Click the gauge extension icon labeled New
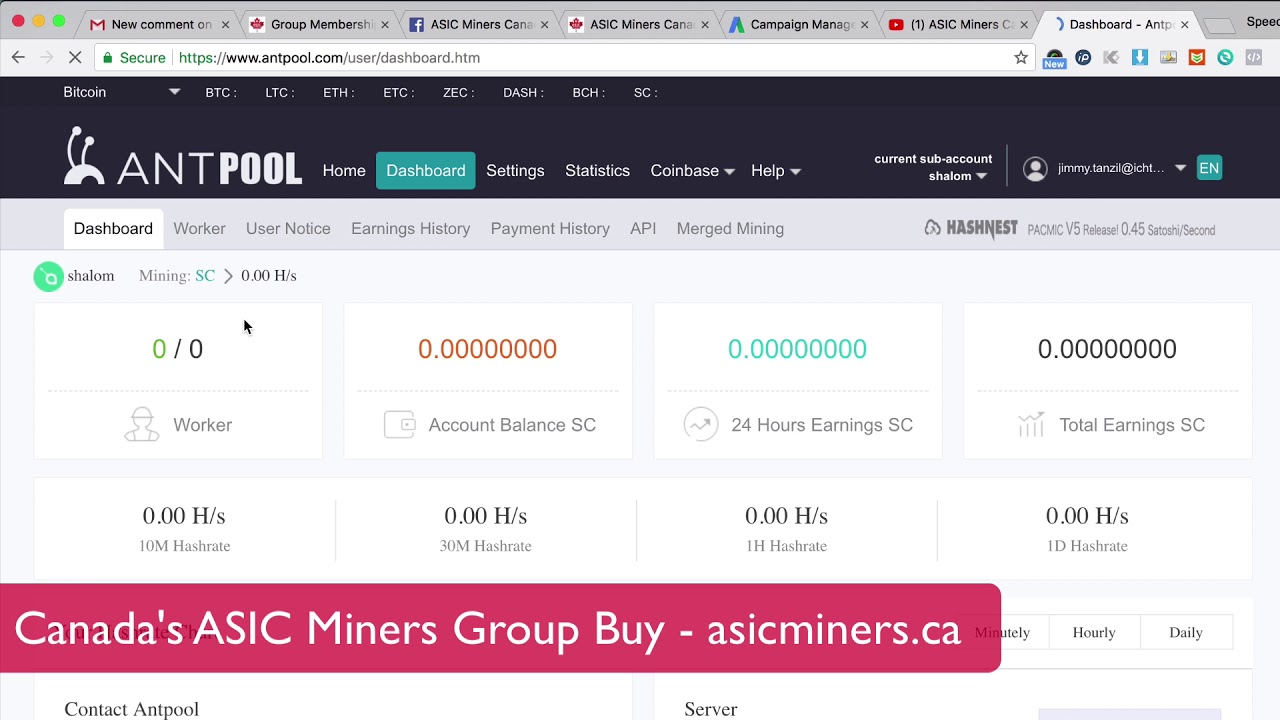 point(1054,59)
